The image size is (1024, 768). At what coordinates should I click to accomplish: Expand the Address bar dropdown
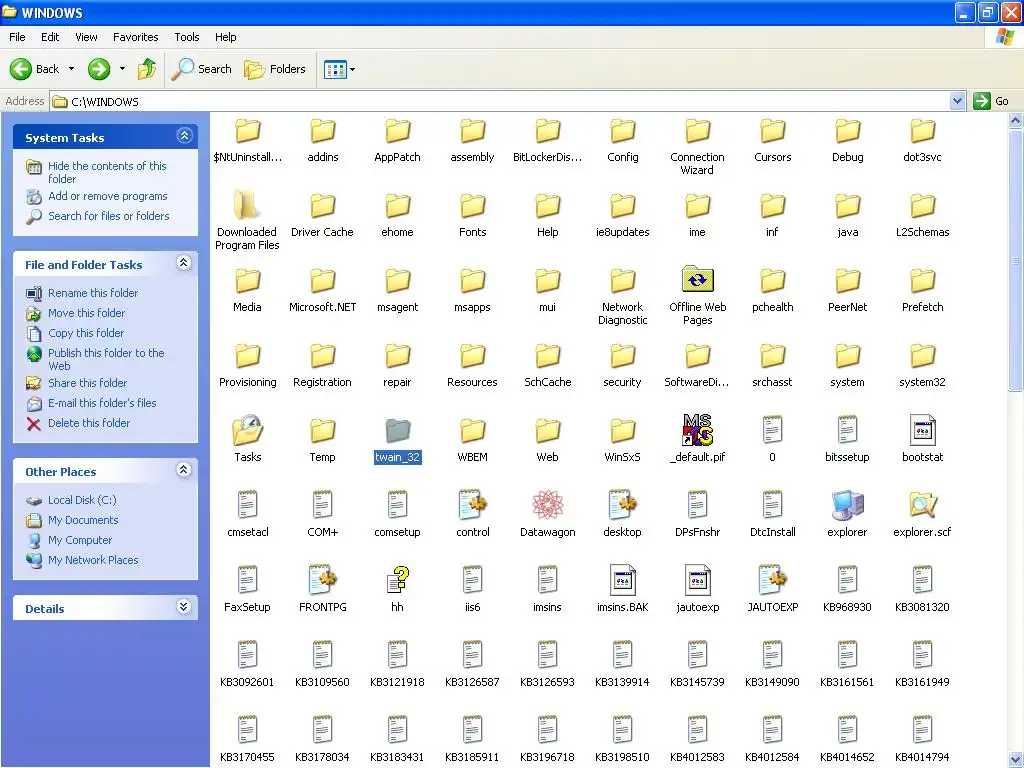point(957,101)
